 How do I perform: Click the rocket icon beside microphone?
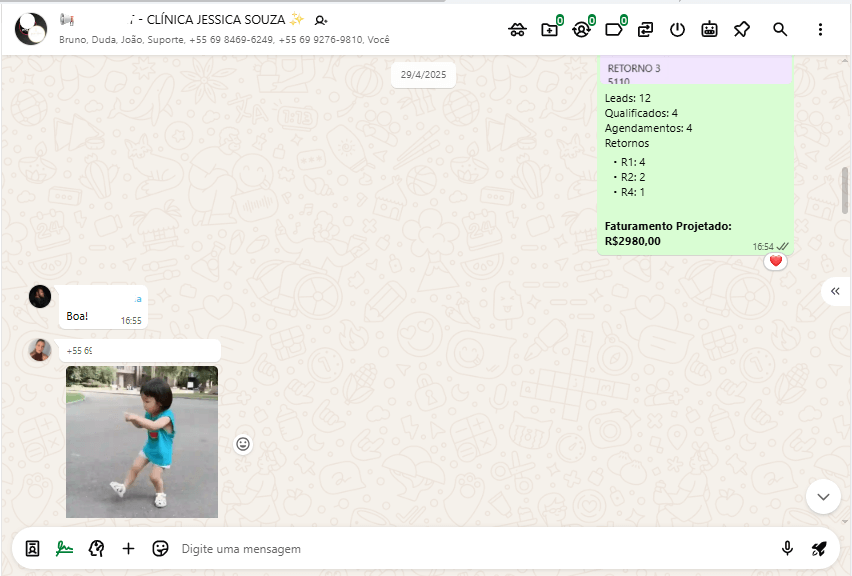click(819, 548)
